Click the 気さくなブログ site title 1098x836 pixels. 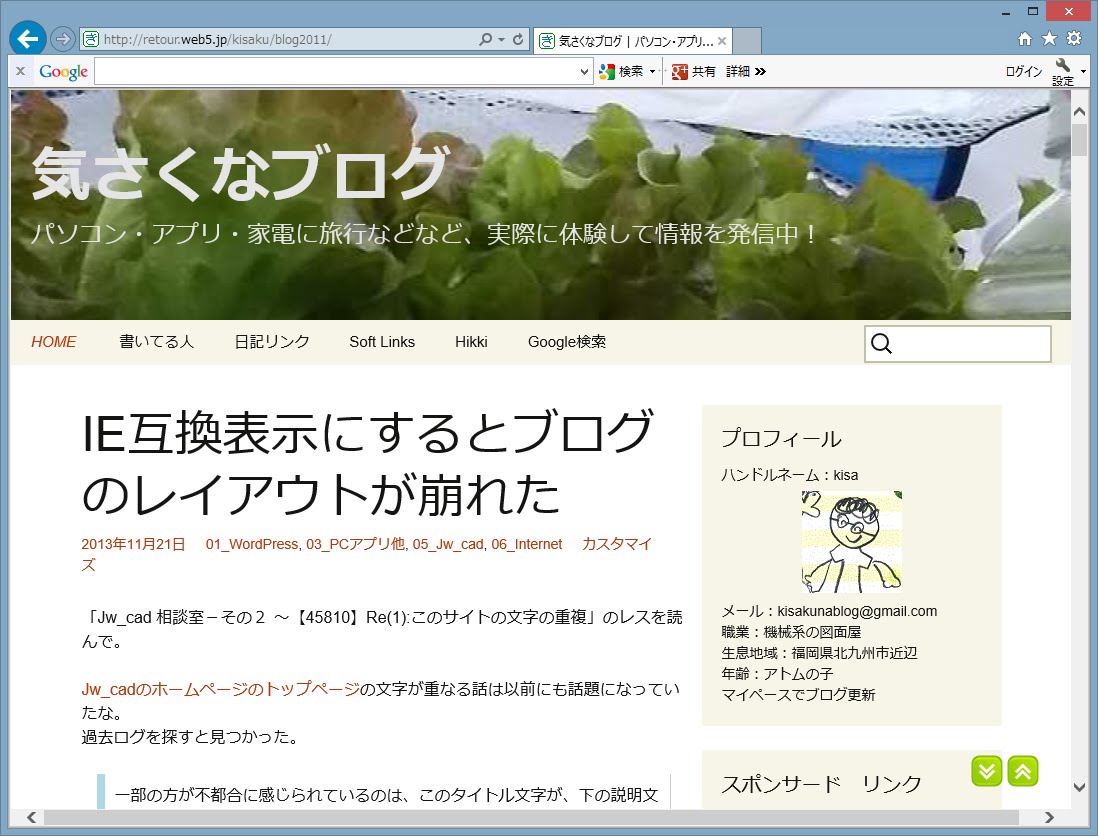coord(240,172)
